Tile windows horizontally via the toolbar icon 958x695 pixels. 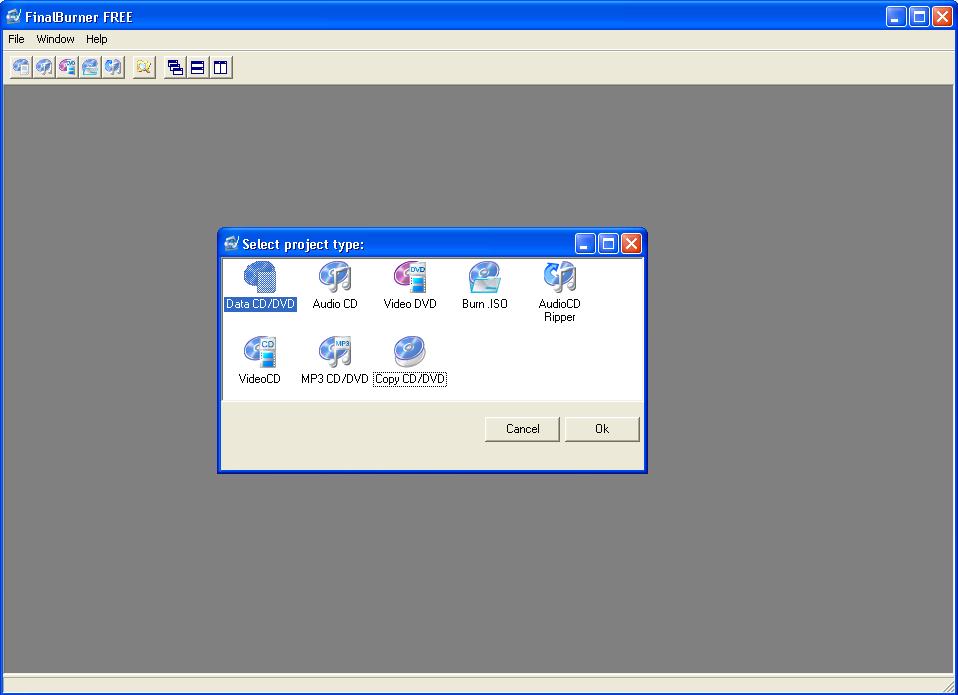click(x=198, y=67)
